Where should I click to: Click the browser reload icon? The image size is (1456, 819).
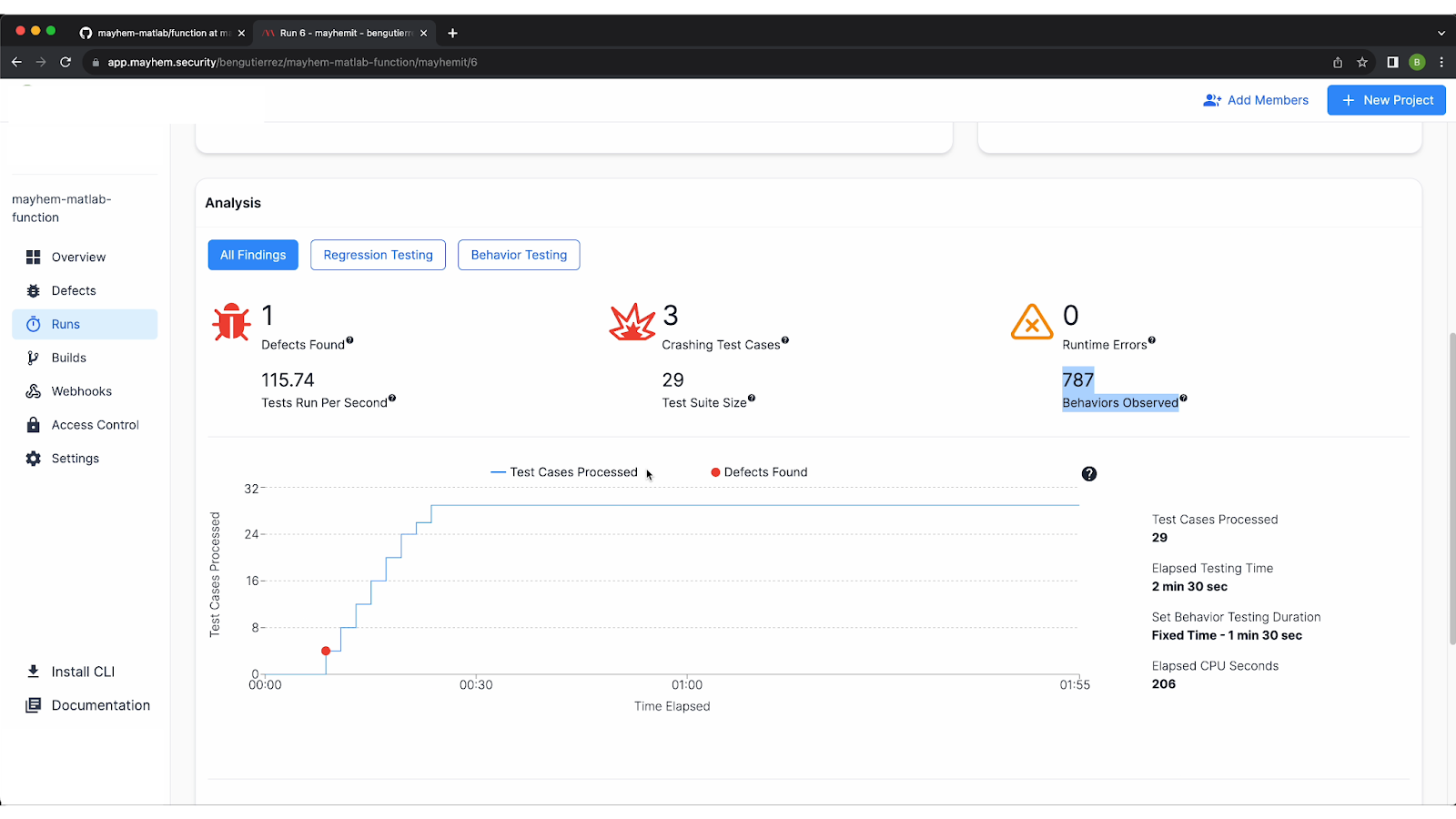(66, 62)
